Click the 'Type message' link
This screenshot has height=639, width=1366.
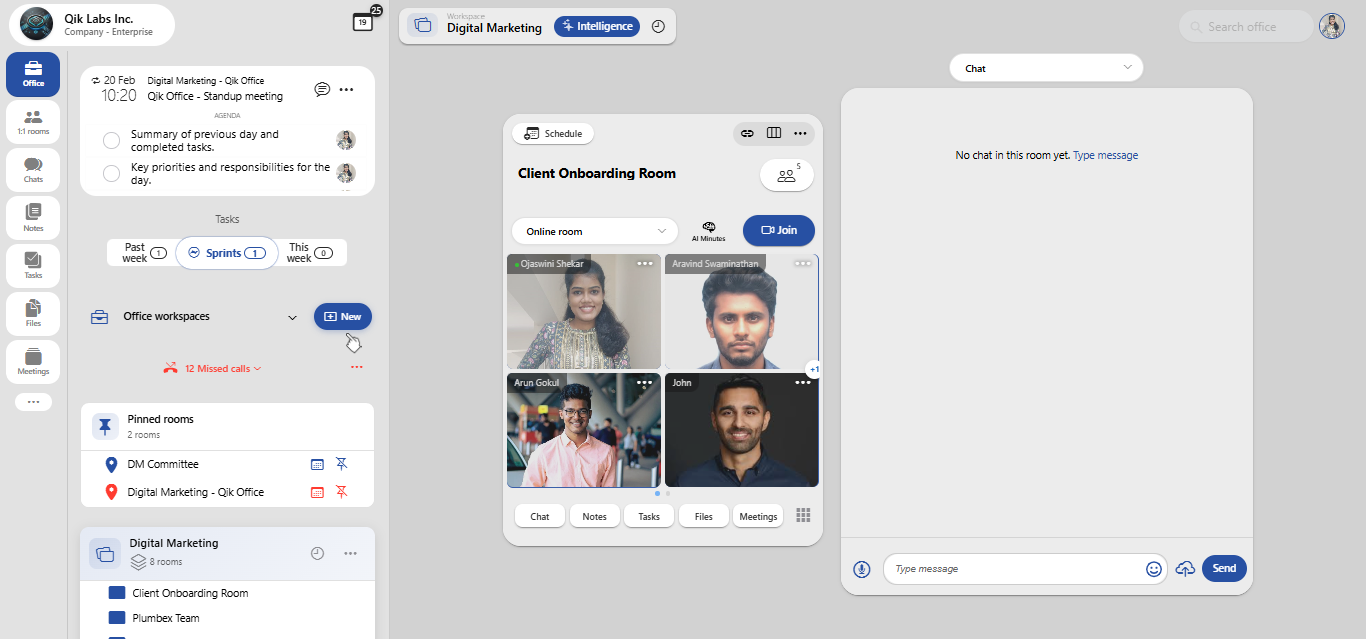click(1105, 155)
